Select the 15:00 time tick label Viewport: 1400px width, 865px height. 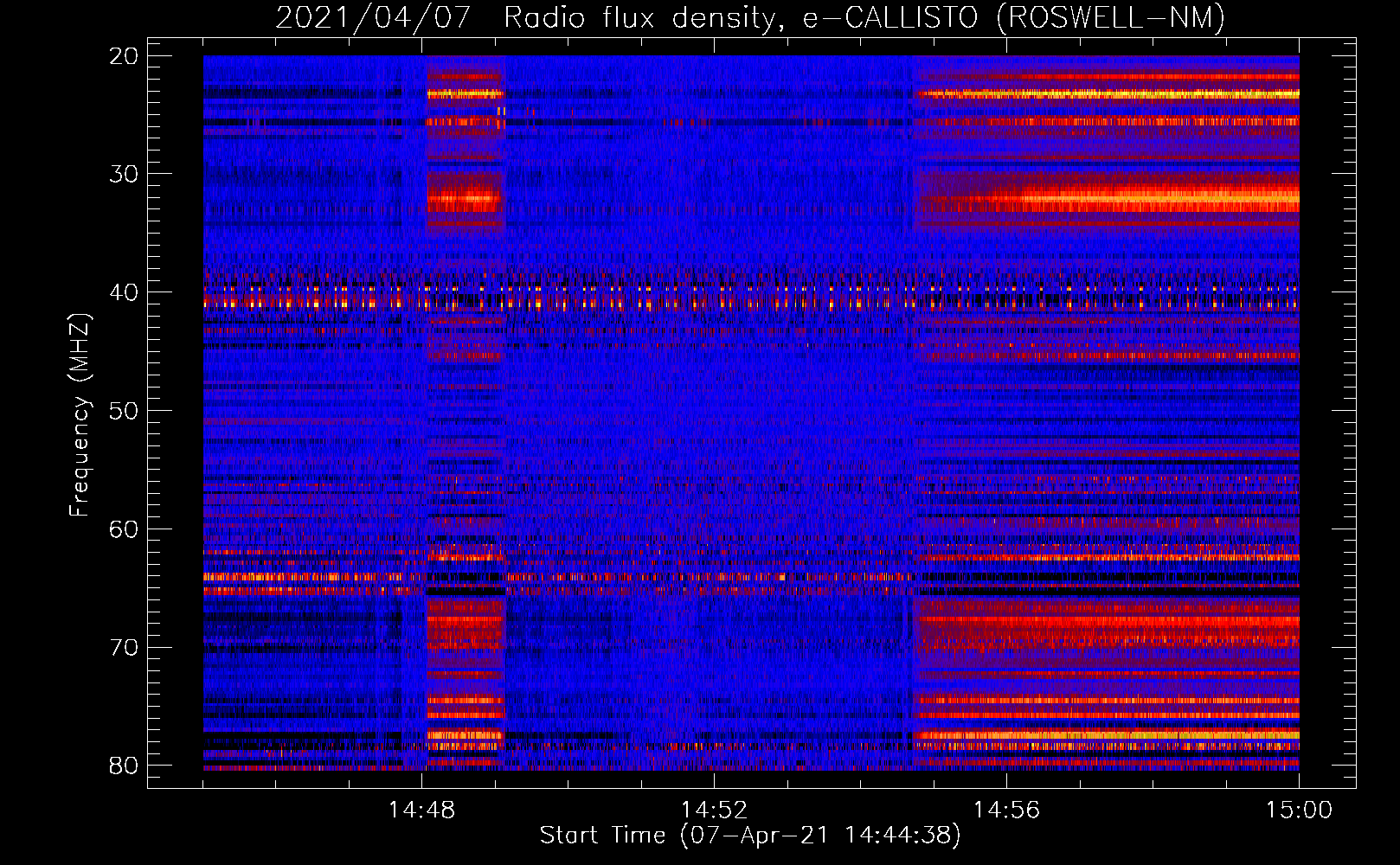1299,811
